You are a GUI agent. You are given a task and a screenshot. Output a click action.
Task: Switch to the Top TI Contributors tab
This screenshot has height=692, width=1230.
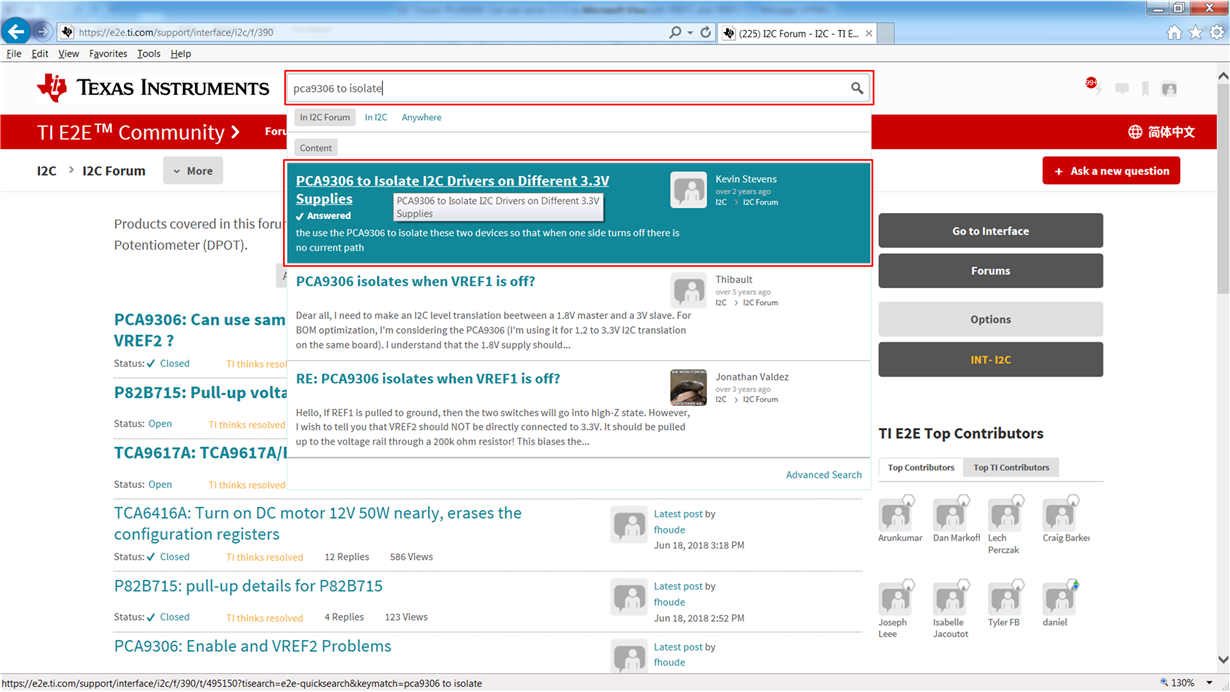coord(1011,468)
